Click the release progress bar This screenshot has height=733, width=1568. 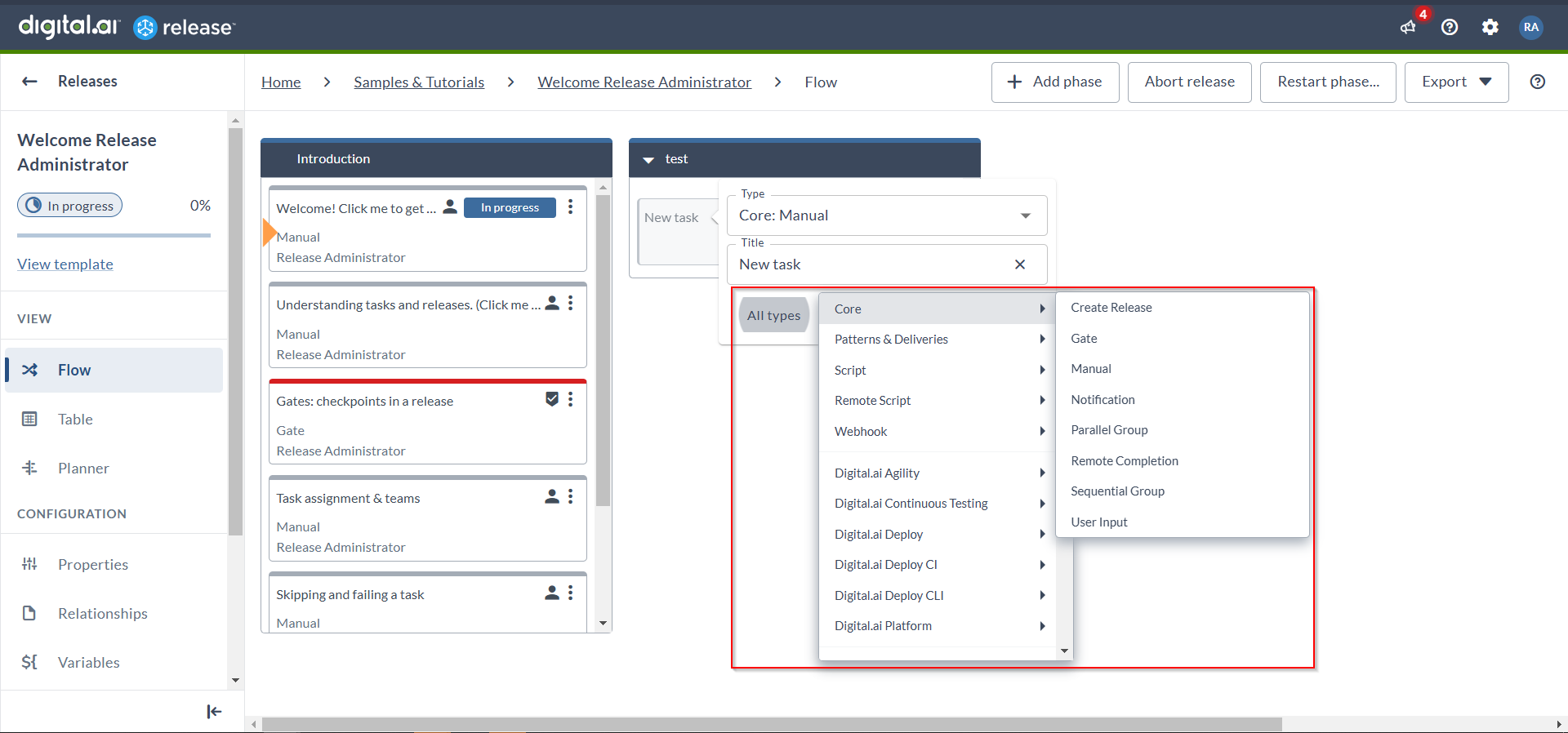[114, 236]
